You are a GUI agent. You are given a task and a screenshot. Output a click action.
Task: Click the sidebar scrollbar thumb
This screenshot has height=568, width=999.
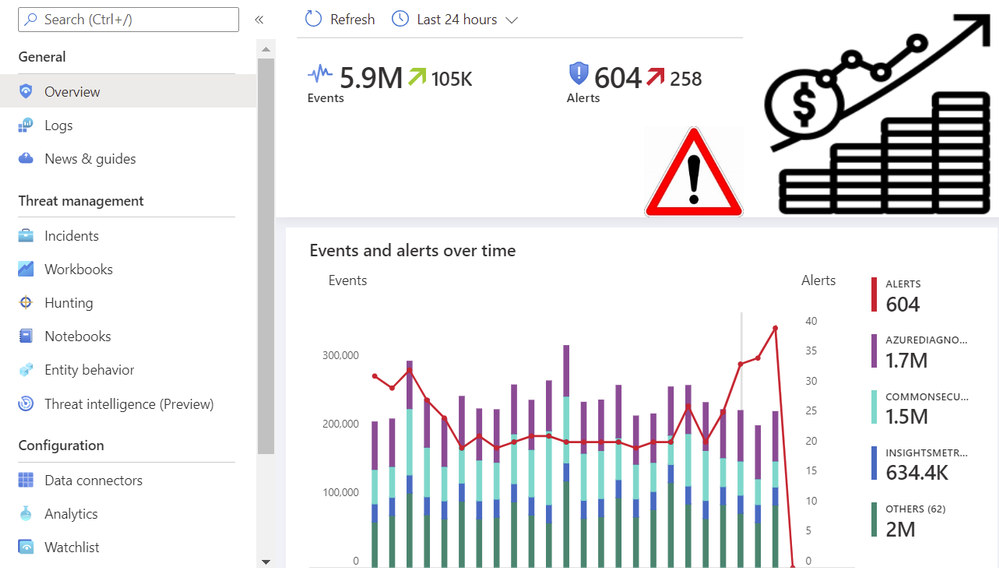[x=266, y=256]
